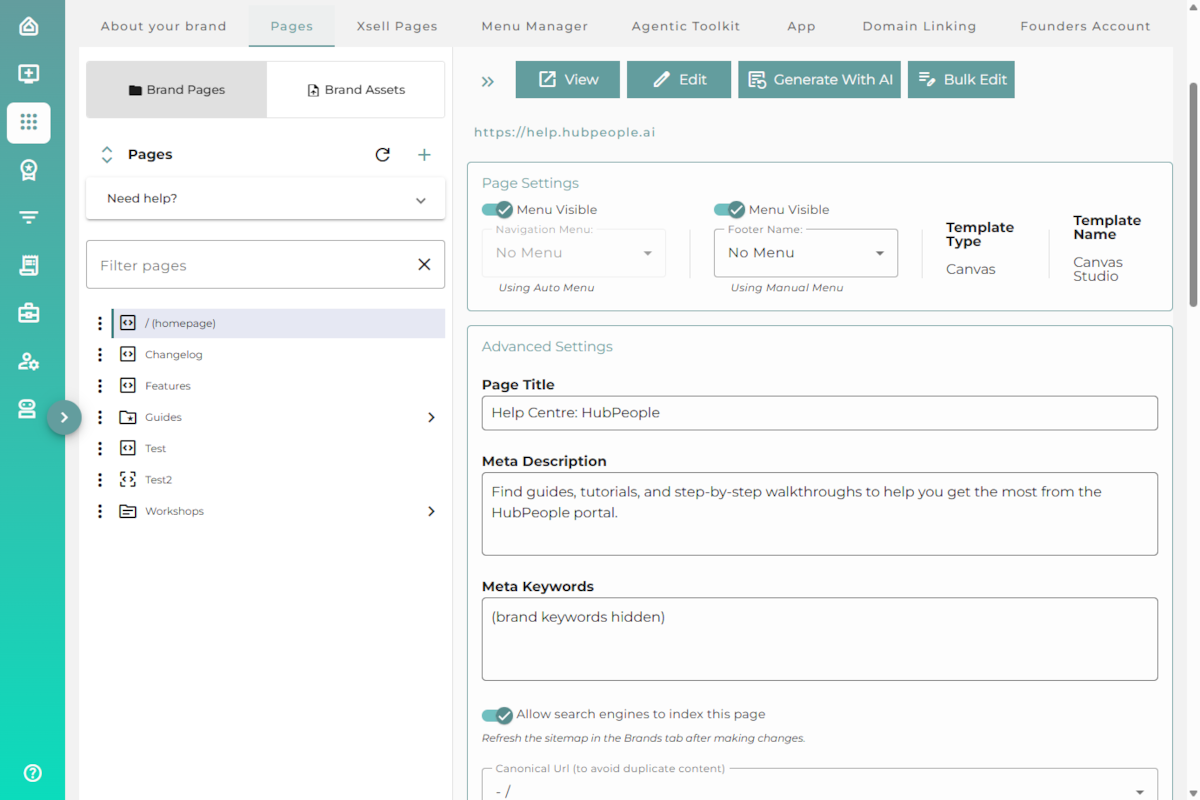Click the double chevron panel toggle
The width and height of the screenshot is (1200, 800).
[x=488, y=81]
